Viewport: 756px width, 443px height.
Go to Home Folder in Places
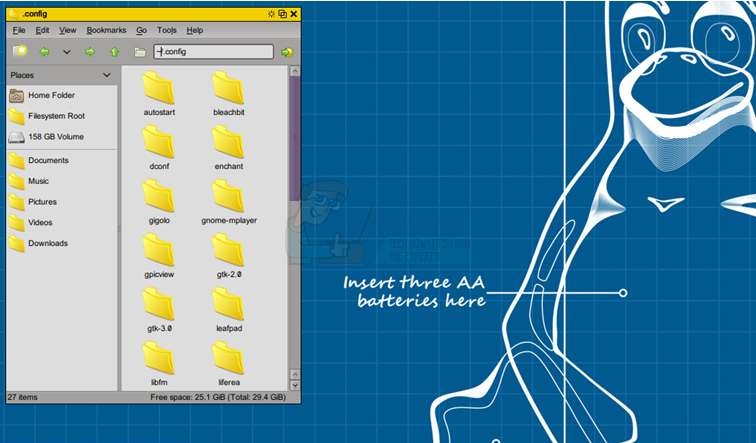(51, 95)
